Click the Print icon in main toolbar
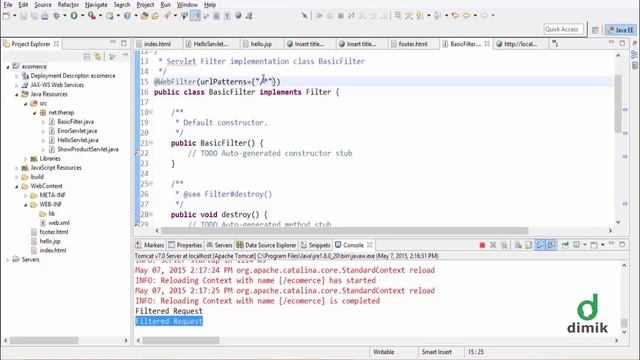The height and width of the screenshot is (360, 640). click(x=44, y=16)
